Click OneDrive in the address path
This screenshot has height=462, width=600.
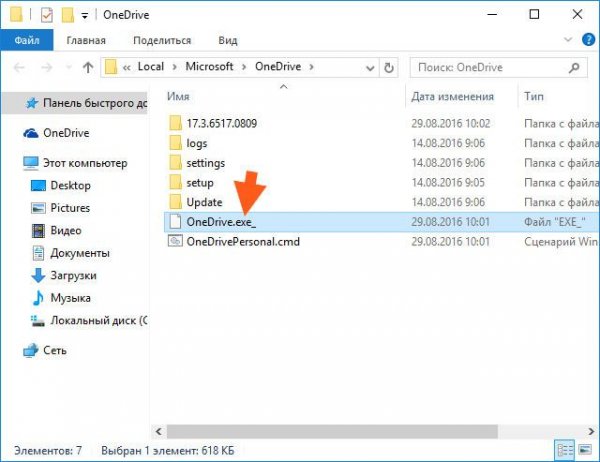pyautogui.click(x=278, y=67)
